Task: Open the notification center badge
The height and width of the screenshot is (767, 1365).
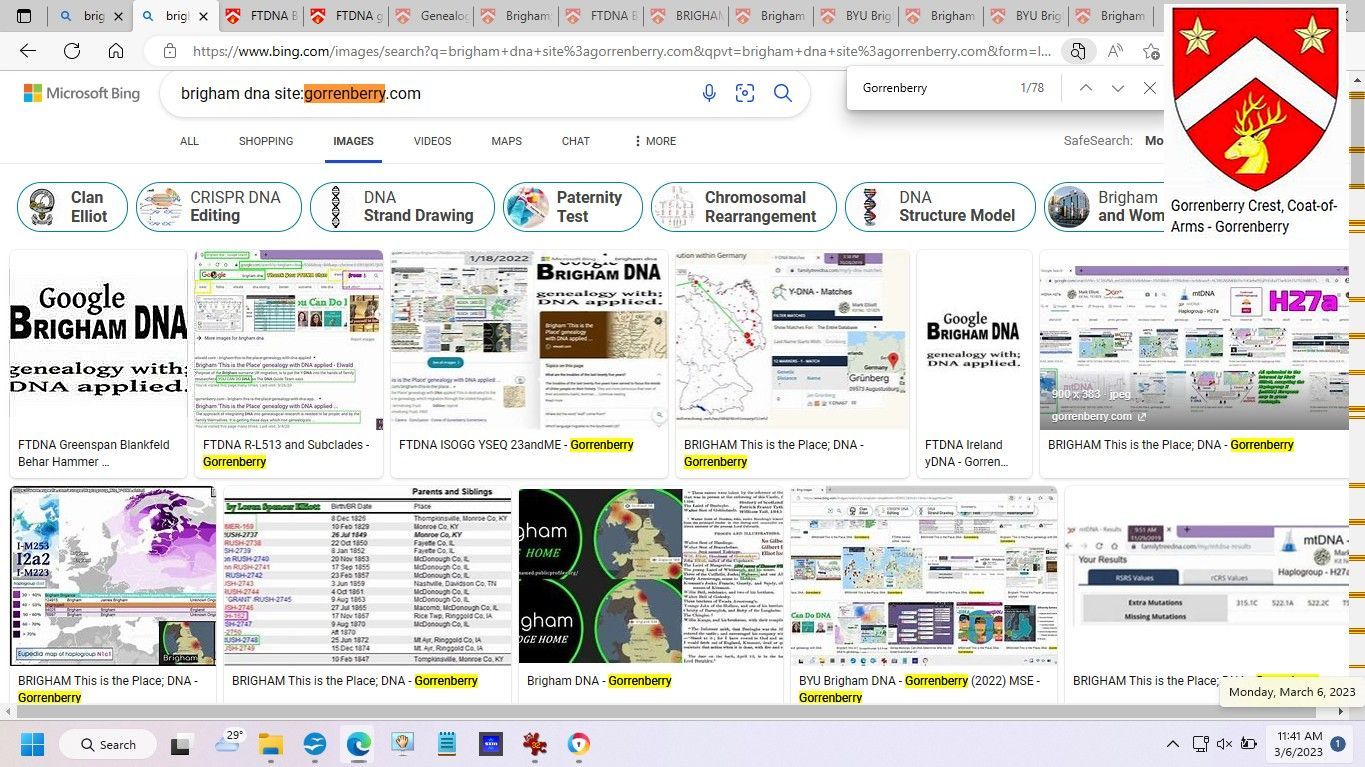Action: tap(1338, 744)
